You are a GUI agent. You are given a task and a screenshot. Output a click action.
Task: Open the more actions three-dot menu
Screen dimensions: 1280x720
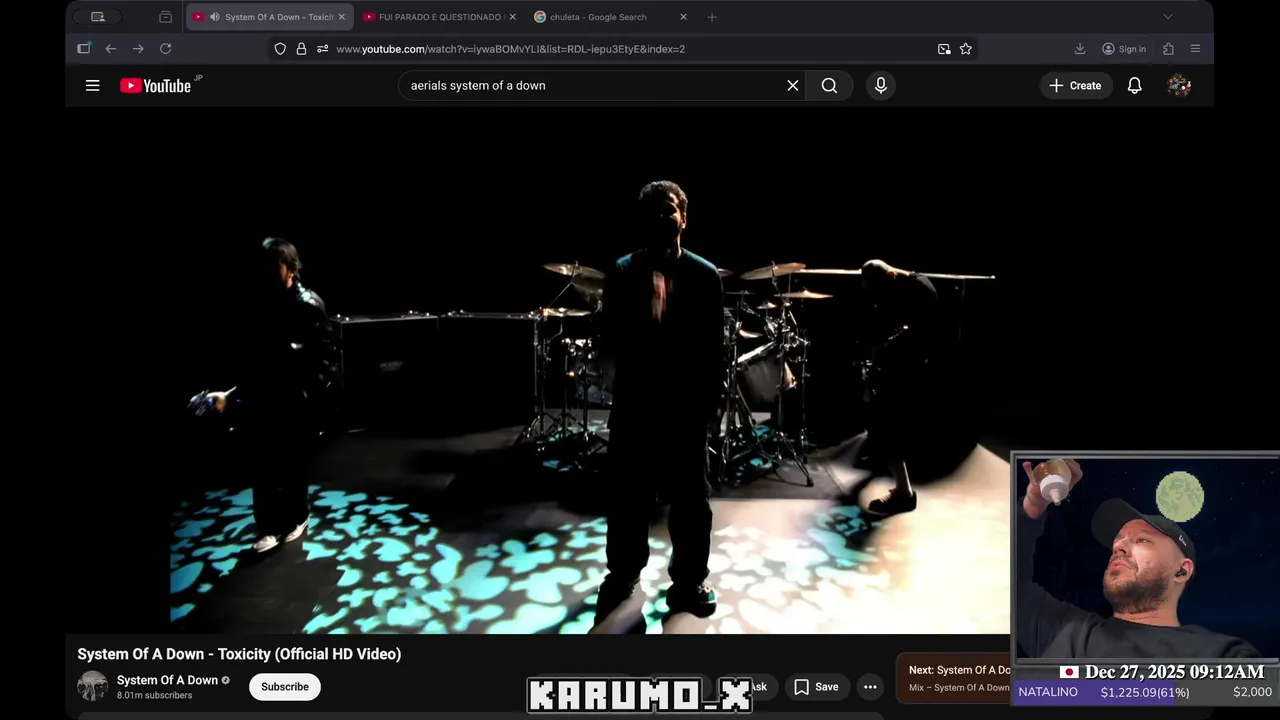[x=870, y=687]
